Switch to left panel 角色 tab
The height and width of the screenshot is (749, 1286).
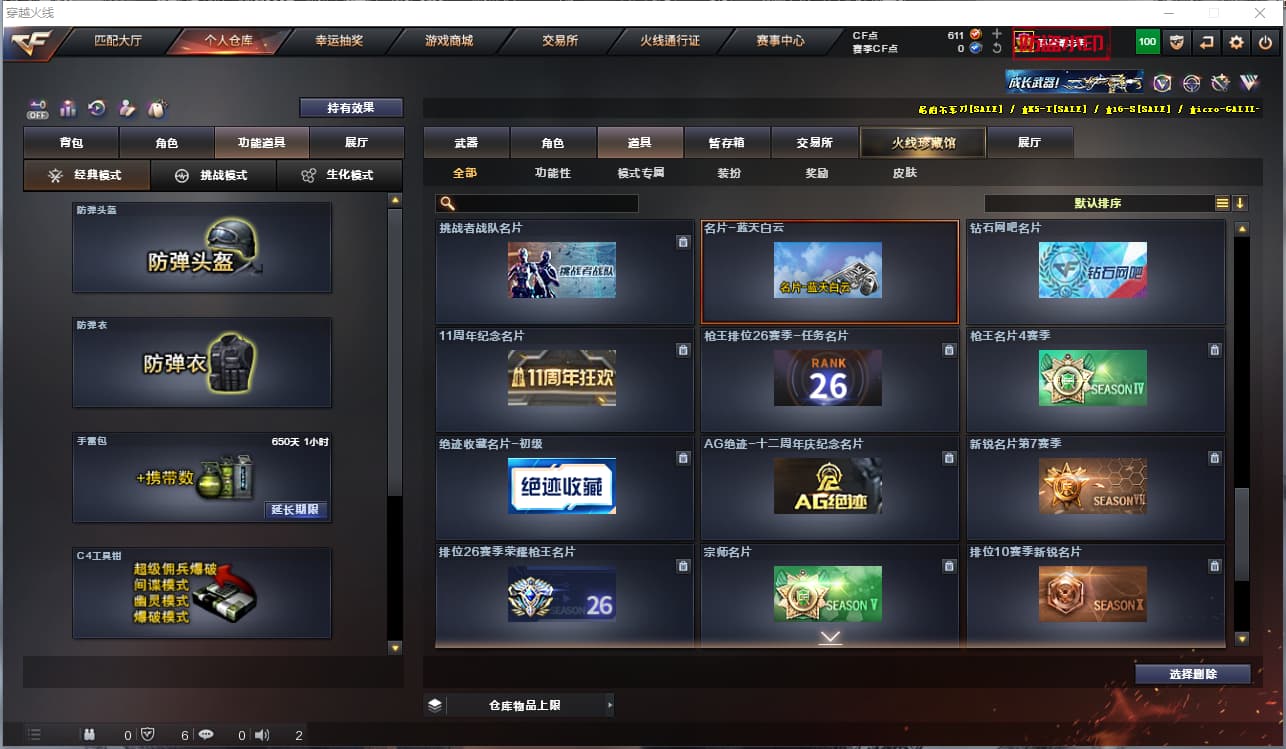click(166, 143)
